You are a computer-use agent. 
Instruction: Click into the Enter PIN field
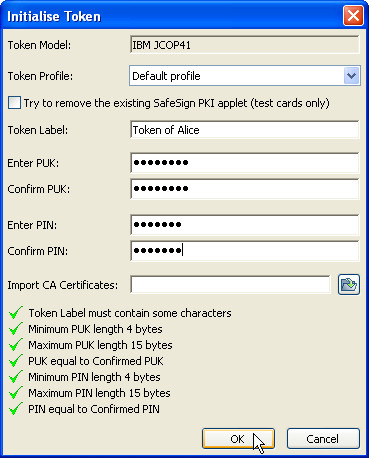pyautogui.click(x=245, y=225)
